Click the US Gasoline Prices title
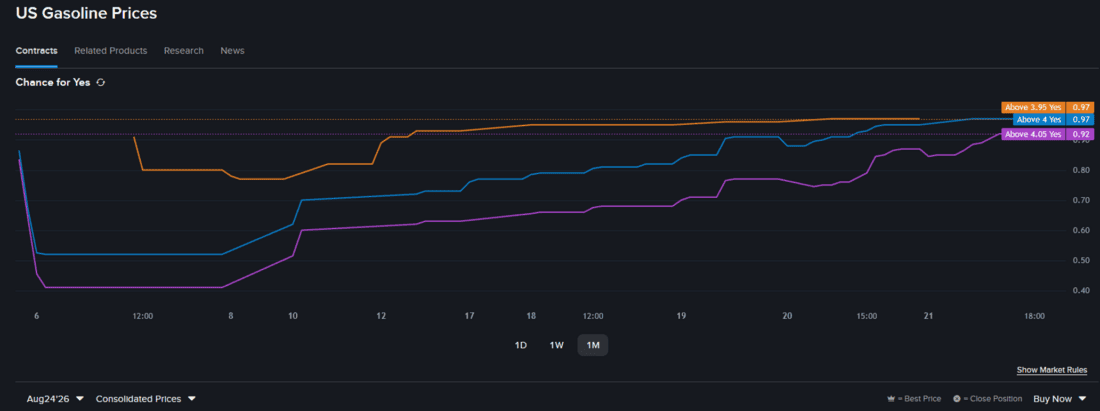The width and height of the screenshot is (1100, 411). (x=86, y=13)
